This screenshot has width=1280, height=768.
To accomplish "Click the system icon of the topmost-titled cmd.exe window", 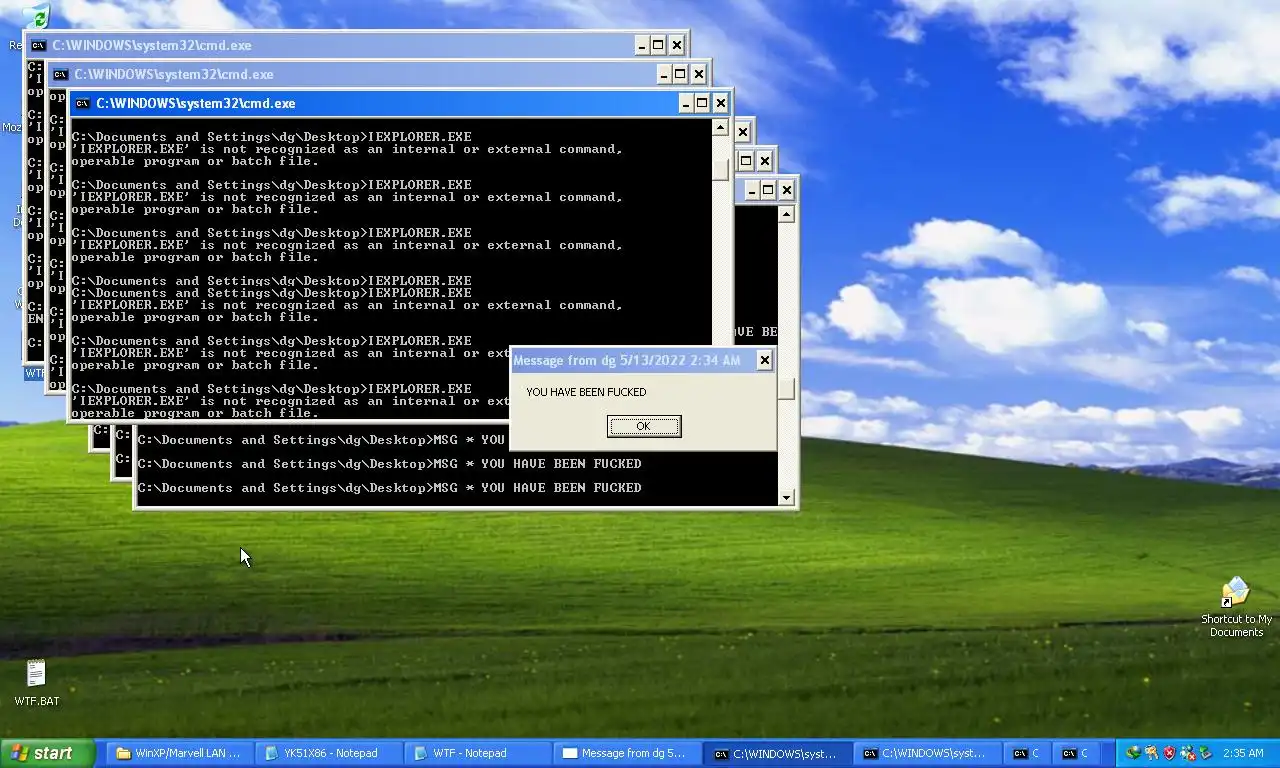I will click(38, 45).
